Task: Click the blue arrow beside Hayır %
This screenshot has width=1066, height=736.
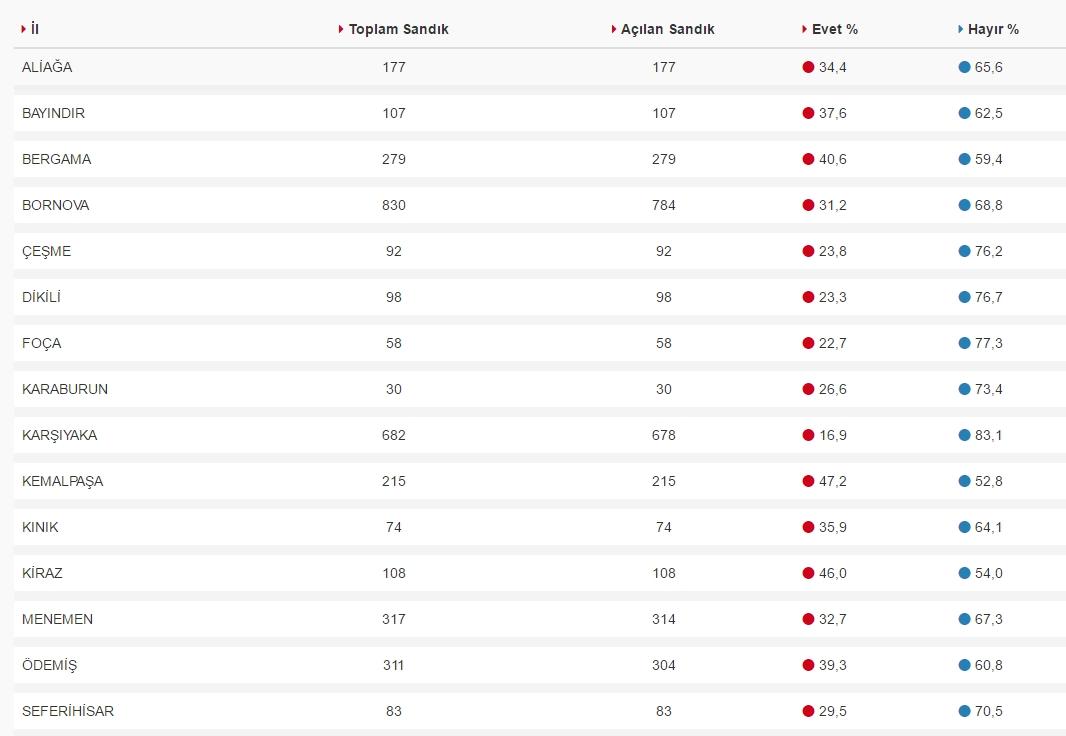Action: (960, 29)
